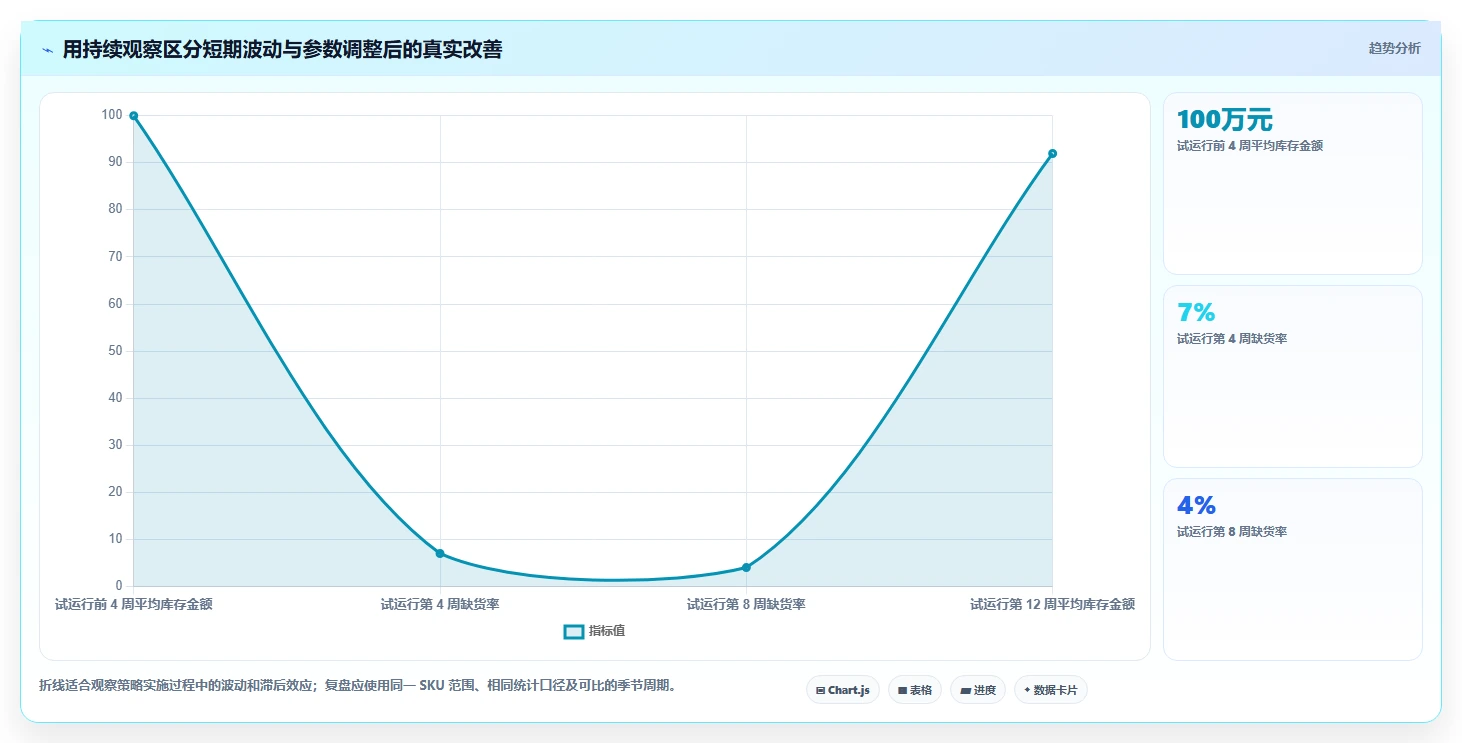Click the data point for 第 12 周库存金额

point(1052,153)
